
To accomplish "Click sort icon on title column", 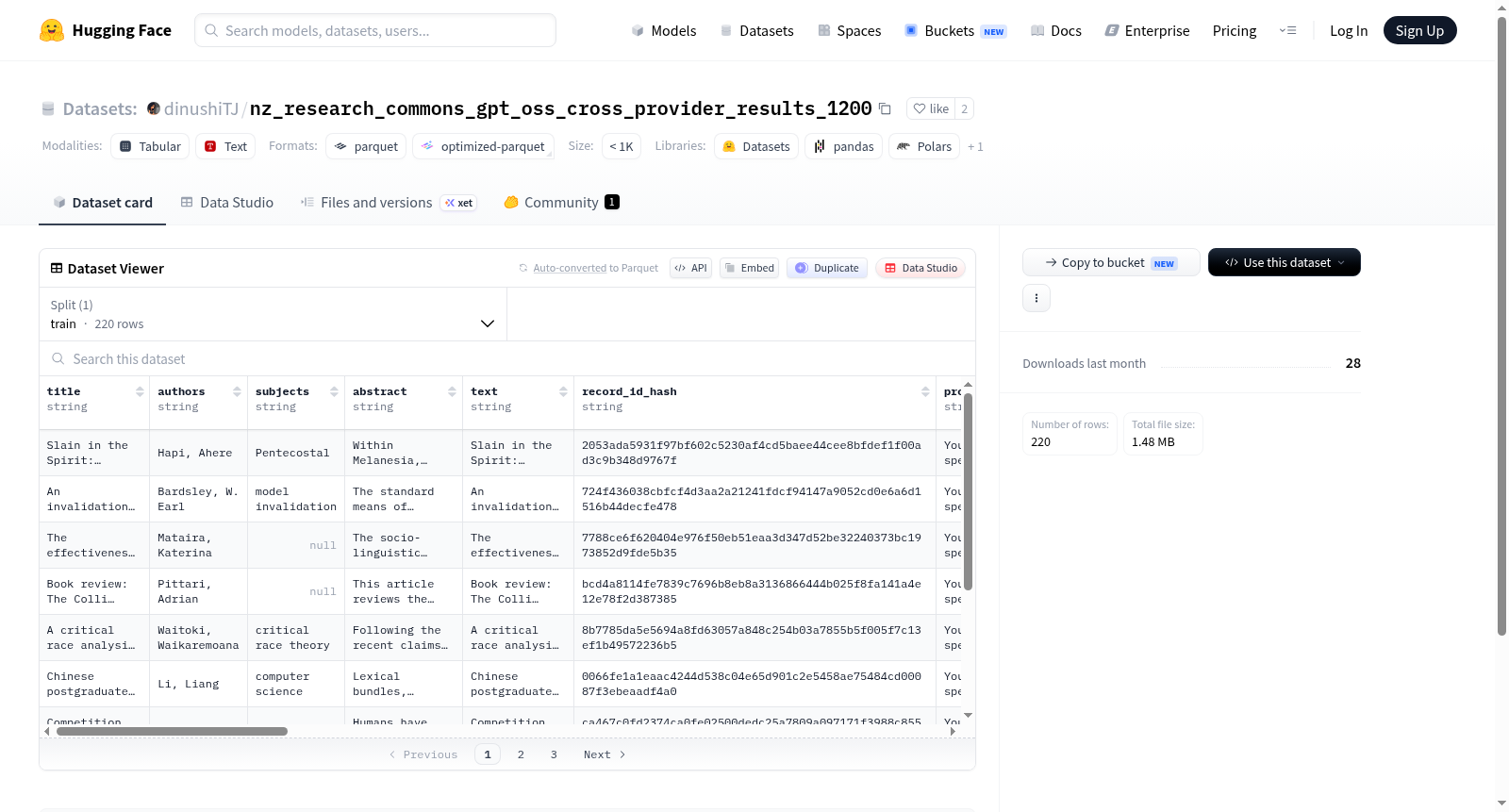I will pos(140,391).
